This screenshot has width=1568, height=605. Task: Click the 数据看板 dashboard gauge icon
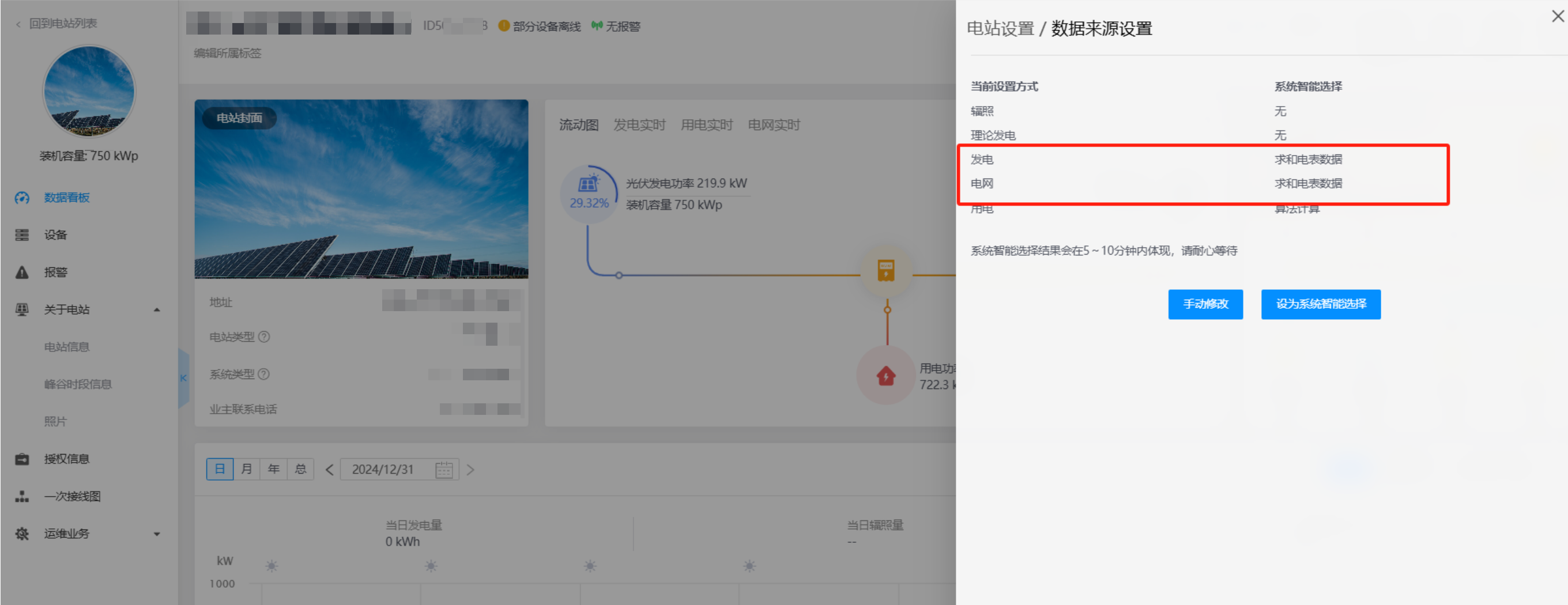tap(22, 198)
